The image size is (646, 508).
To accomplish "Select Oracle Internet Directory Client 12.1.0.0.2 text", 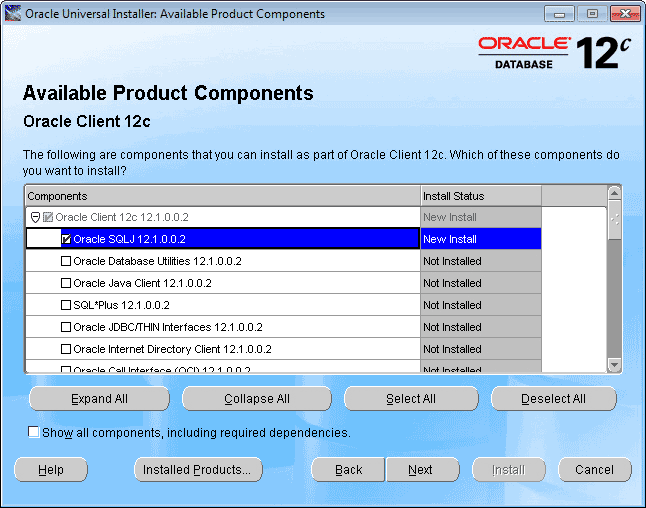I will tap(172, 349).
